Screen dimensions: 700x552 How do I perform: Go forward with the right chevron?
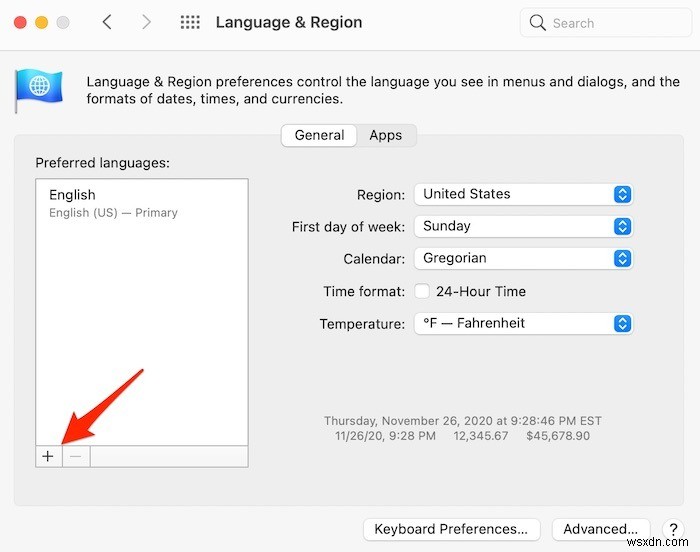[146, 22]
